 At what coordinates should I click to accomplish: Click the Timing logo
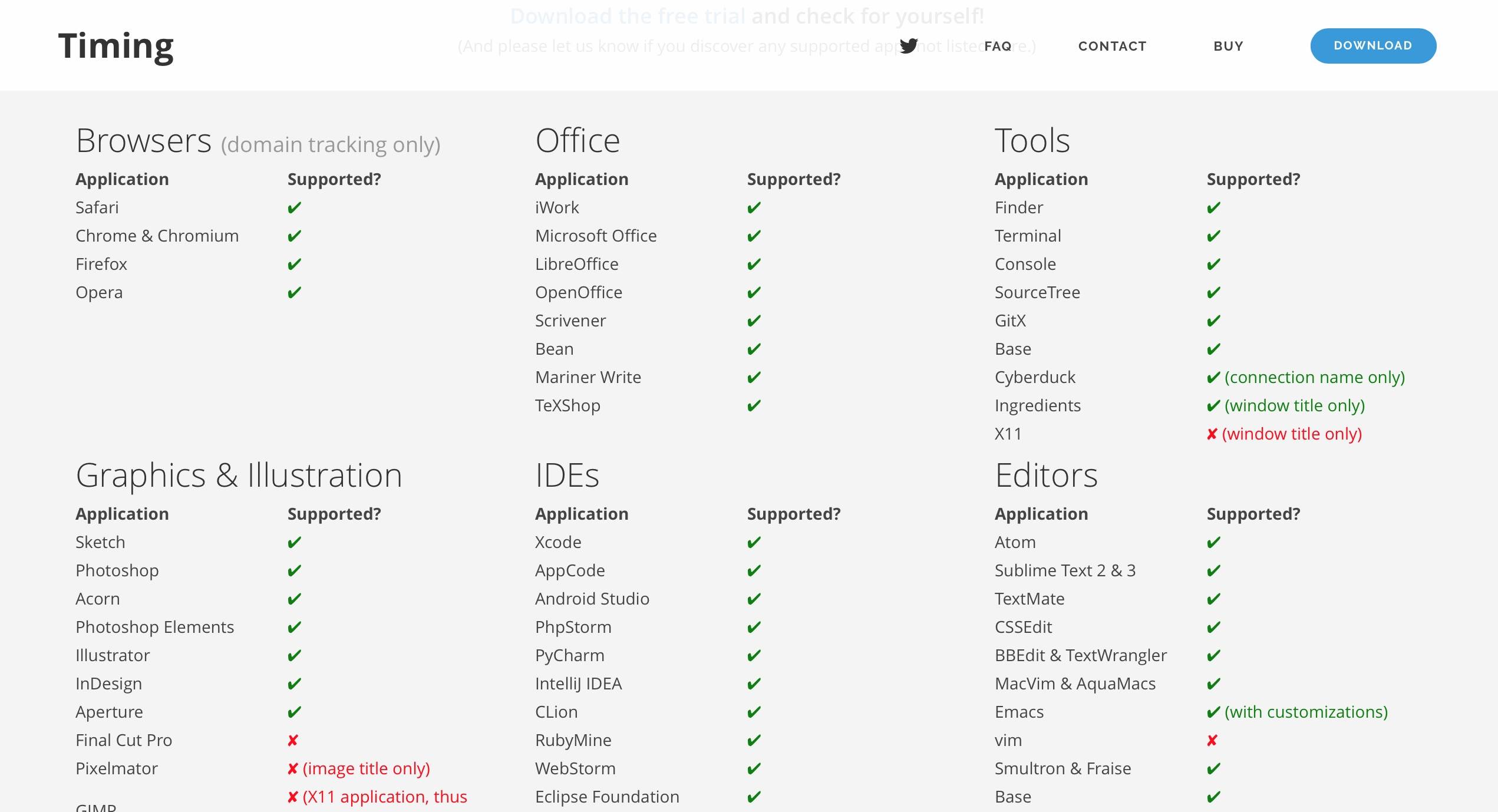click(x=116, y=47)
